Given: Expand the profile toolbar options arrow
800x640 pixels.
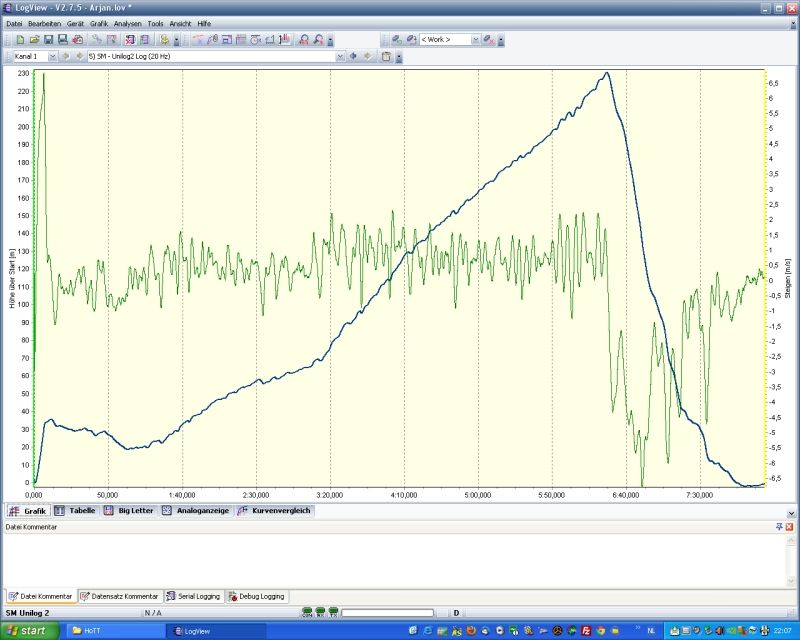Looking at the screenshot, I should coord(501,41).
